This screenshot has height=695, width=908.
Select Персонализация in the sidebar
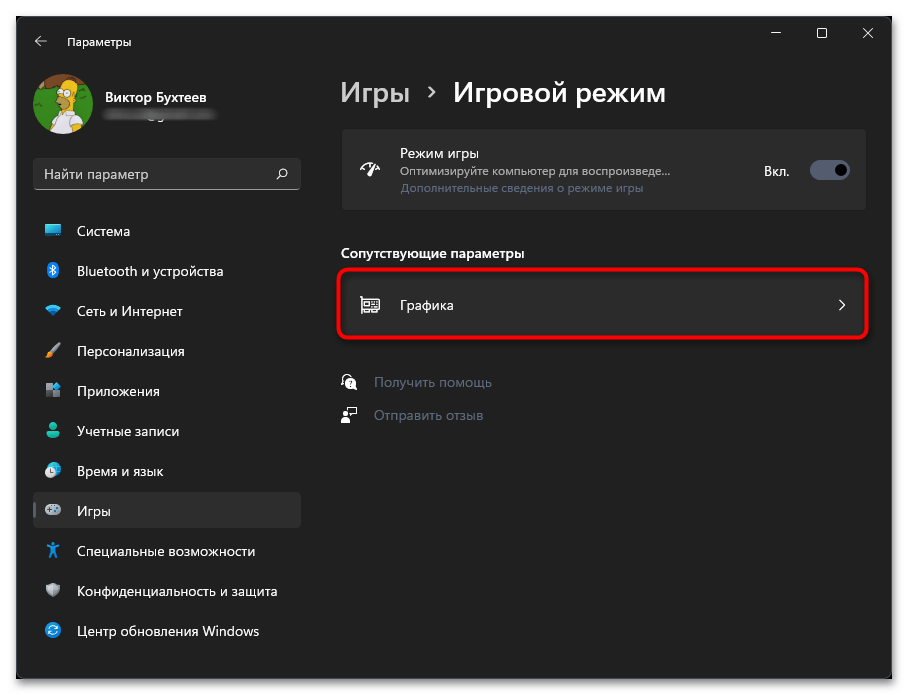tap(167, 351)
